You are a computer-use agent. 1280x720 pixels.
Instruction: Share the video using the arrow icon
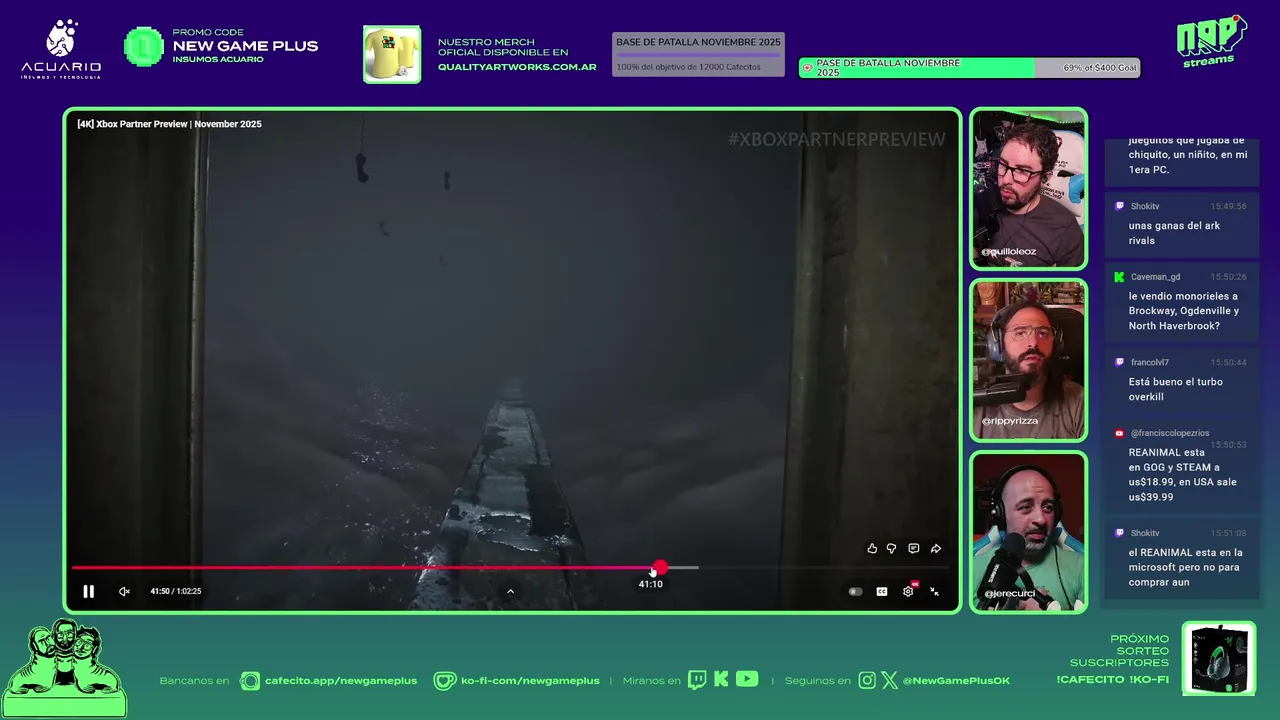click(936, 548)
